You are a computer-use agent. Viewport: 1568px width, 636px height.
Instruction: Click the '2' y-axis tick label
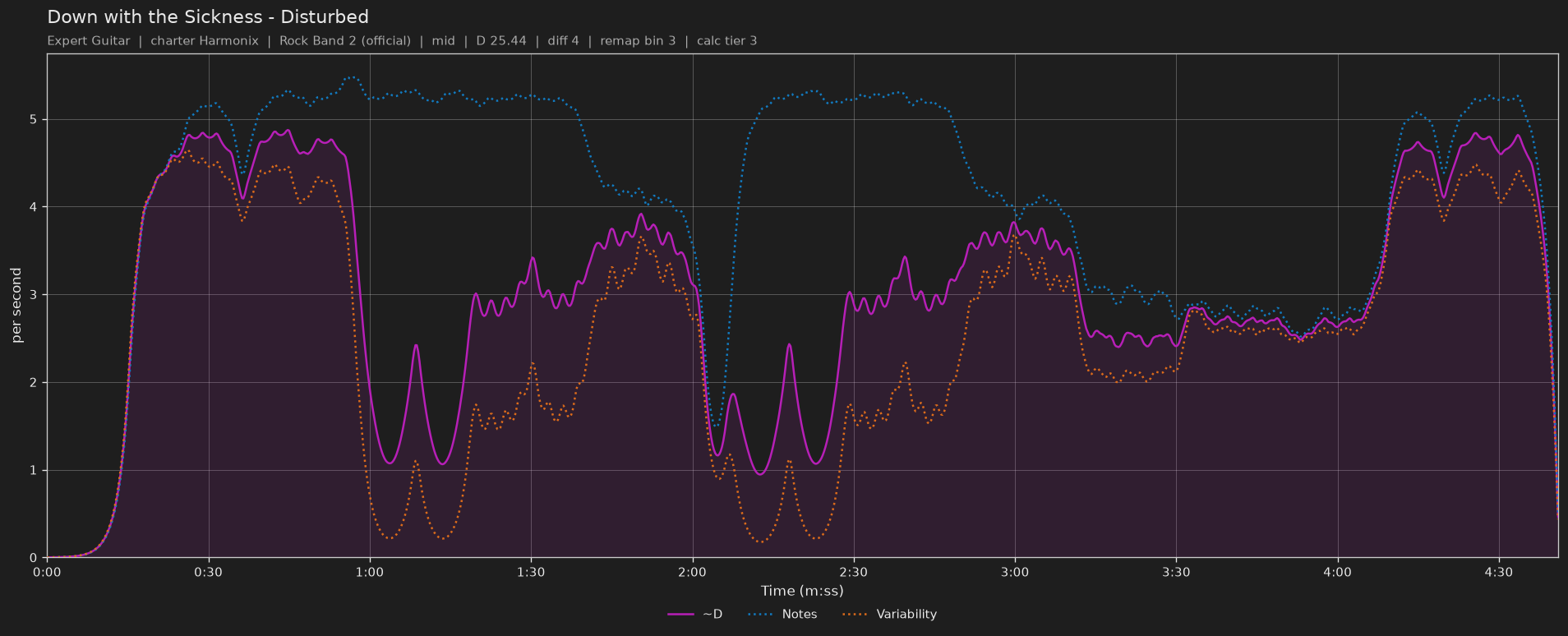pyautogui.click(x=35, y=383)
